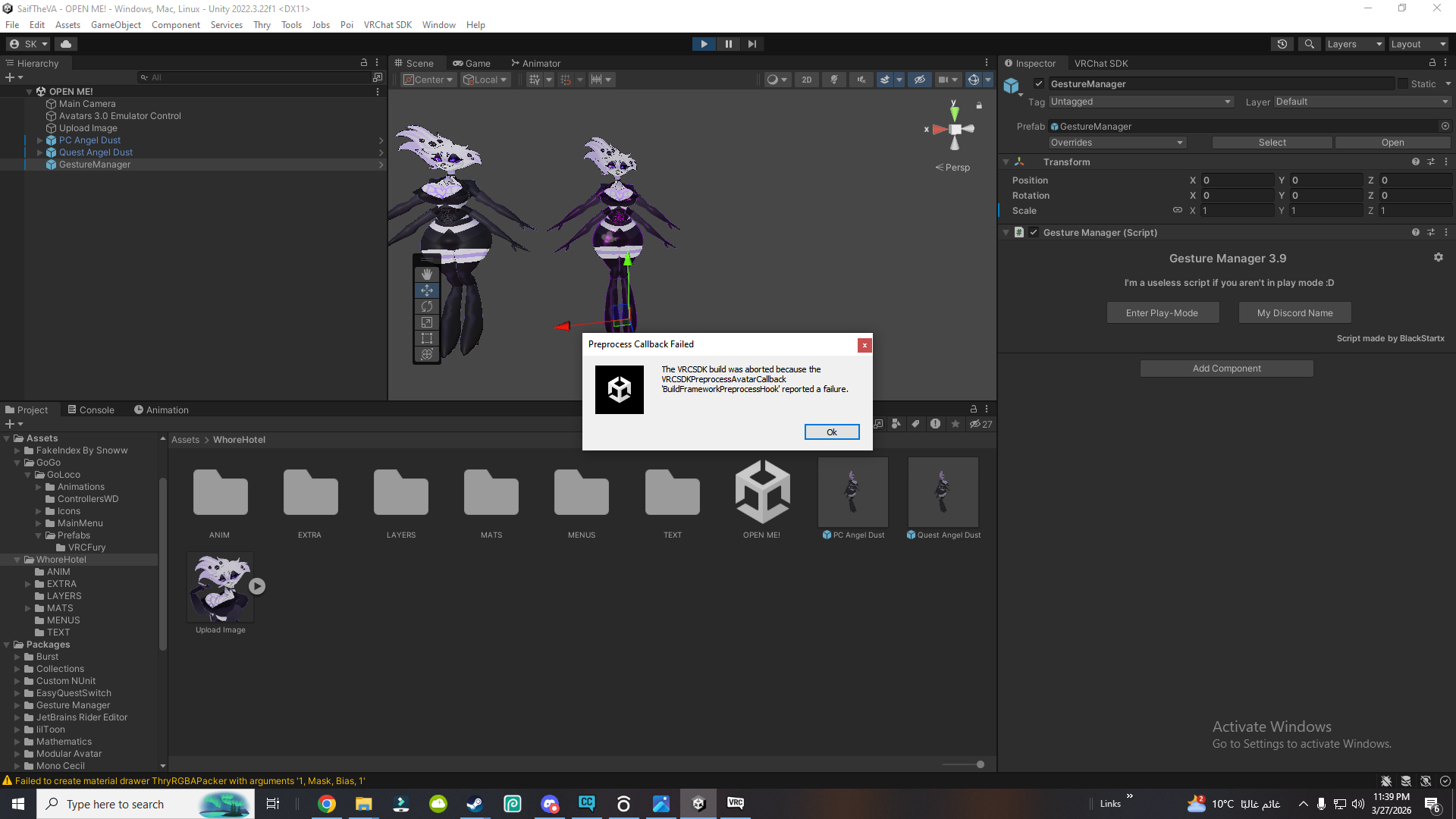Click Enter Play-Mode button

(1163, 312)
